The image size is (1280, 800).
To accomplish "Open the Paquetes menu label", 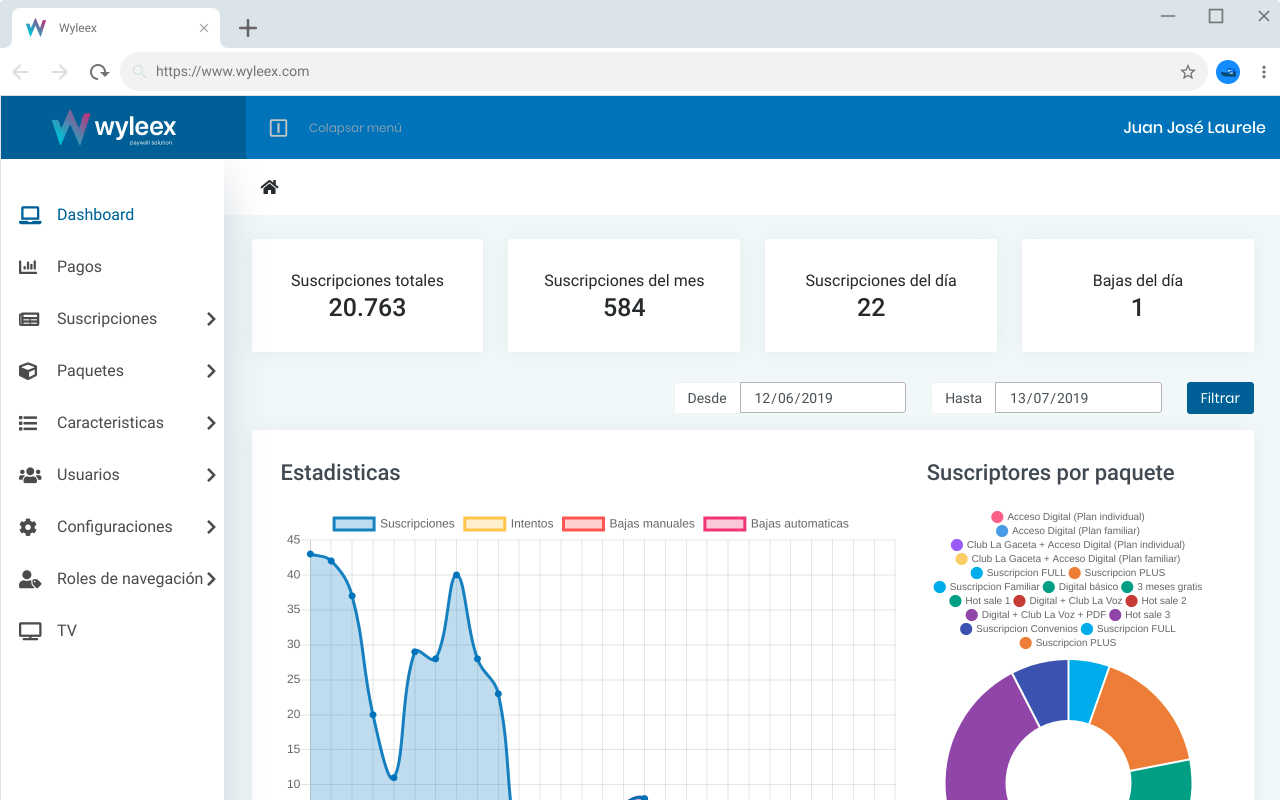I will click(x=90, y=371).
